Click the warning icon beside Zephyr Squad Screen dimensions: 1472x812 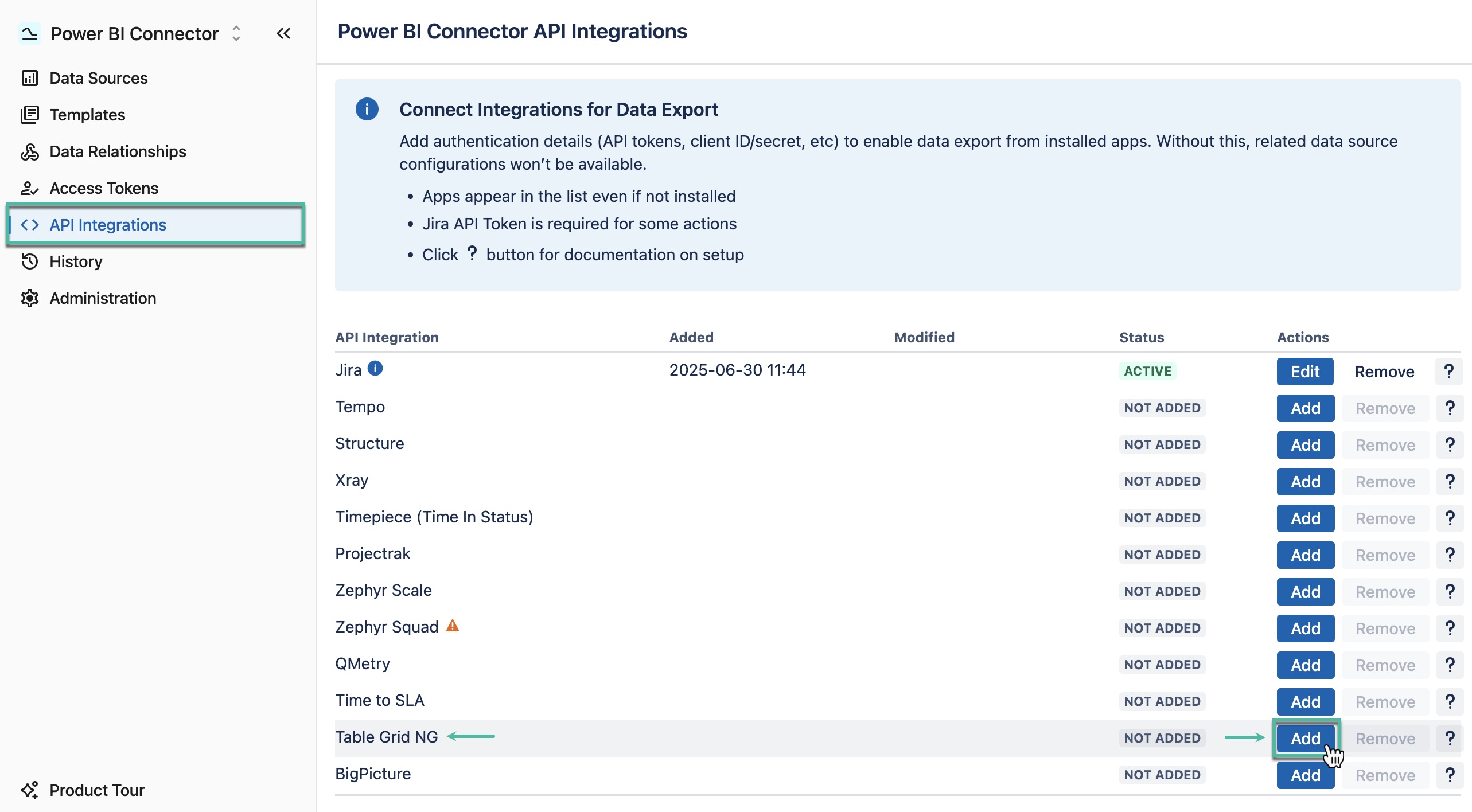[453, 626]
